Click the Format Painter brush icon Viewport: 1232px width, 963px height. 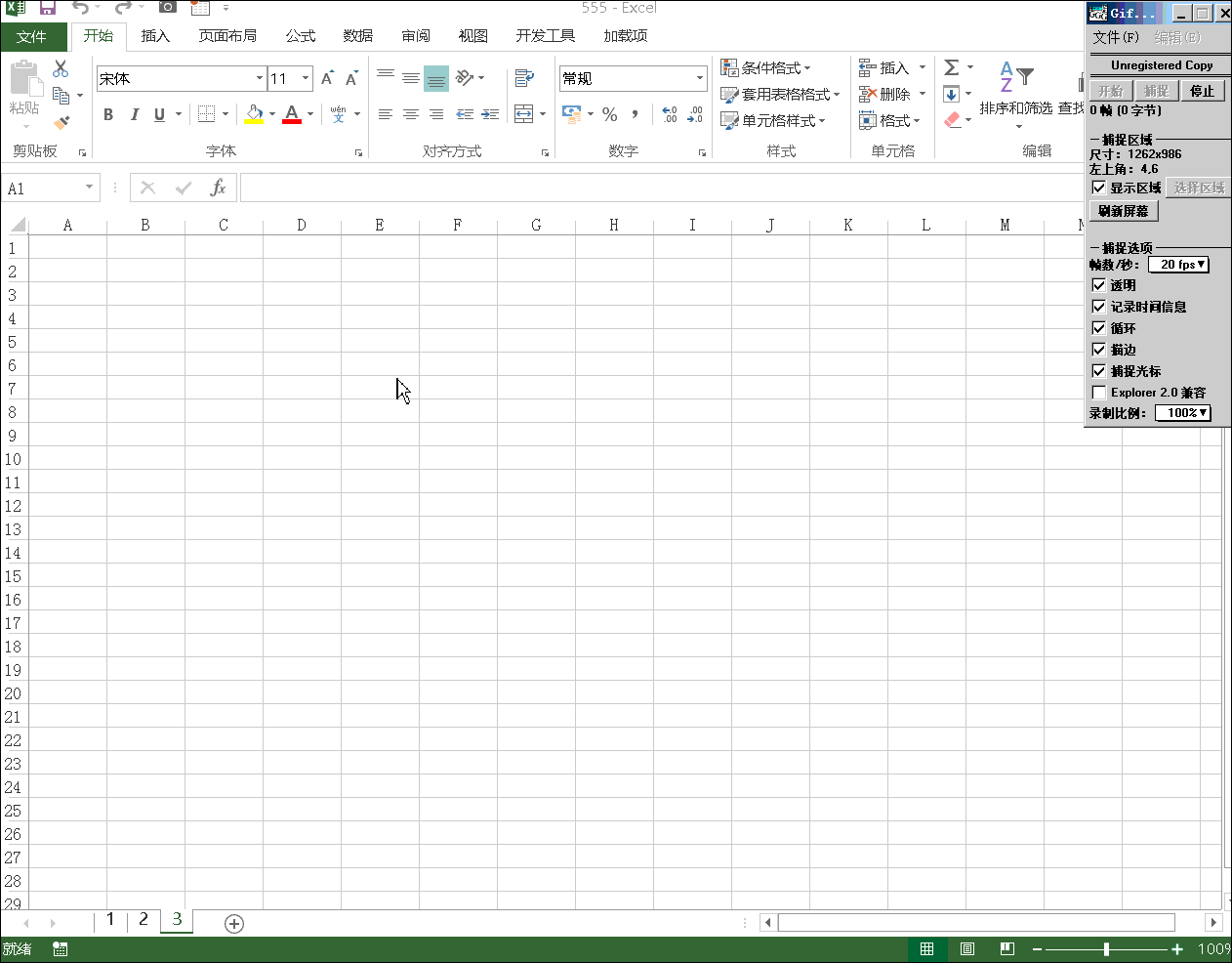point(62,123)
